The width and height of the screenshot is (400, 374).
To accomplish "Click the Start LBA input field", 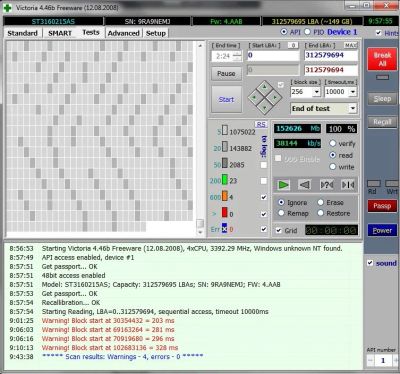I will pyautogui.click(x=273, y=55).
